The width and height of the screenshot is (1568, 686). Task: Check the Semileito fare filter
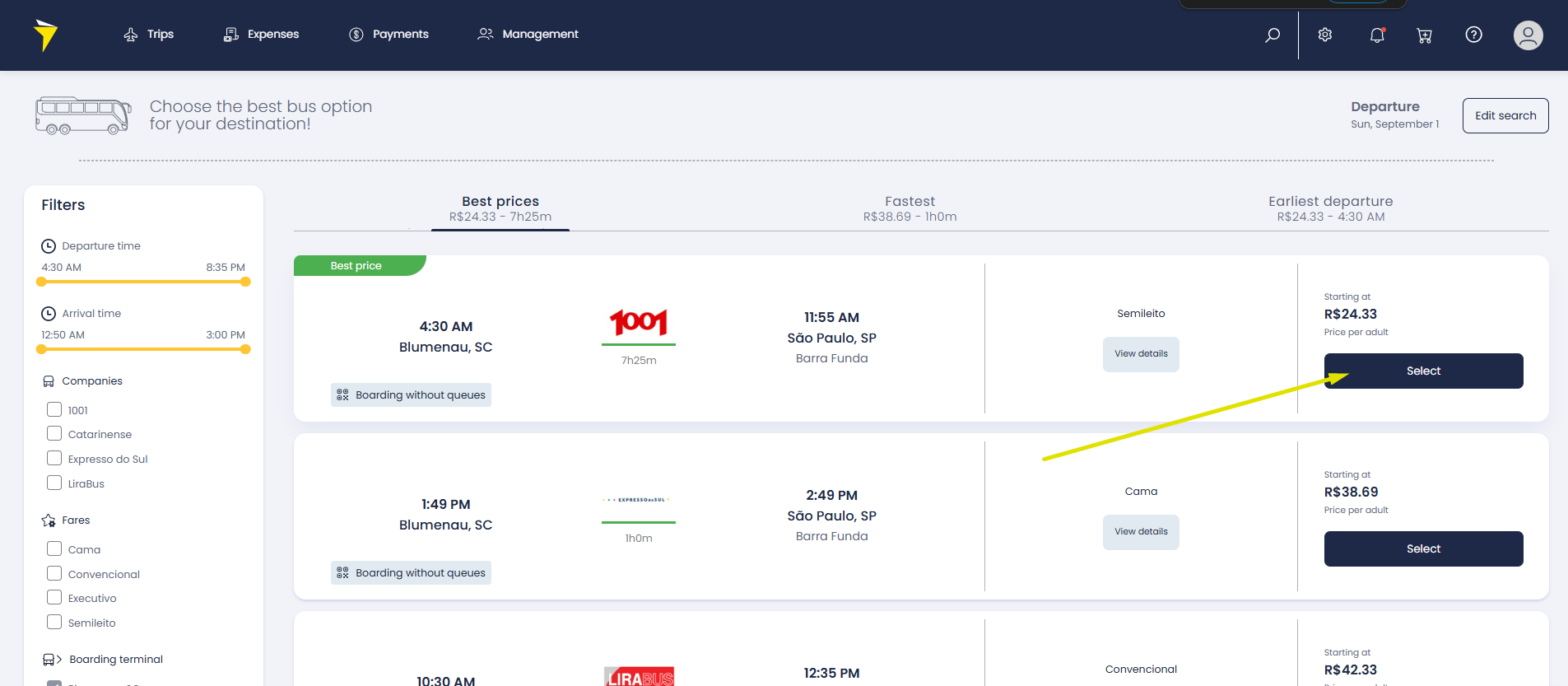(54, 622)
